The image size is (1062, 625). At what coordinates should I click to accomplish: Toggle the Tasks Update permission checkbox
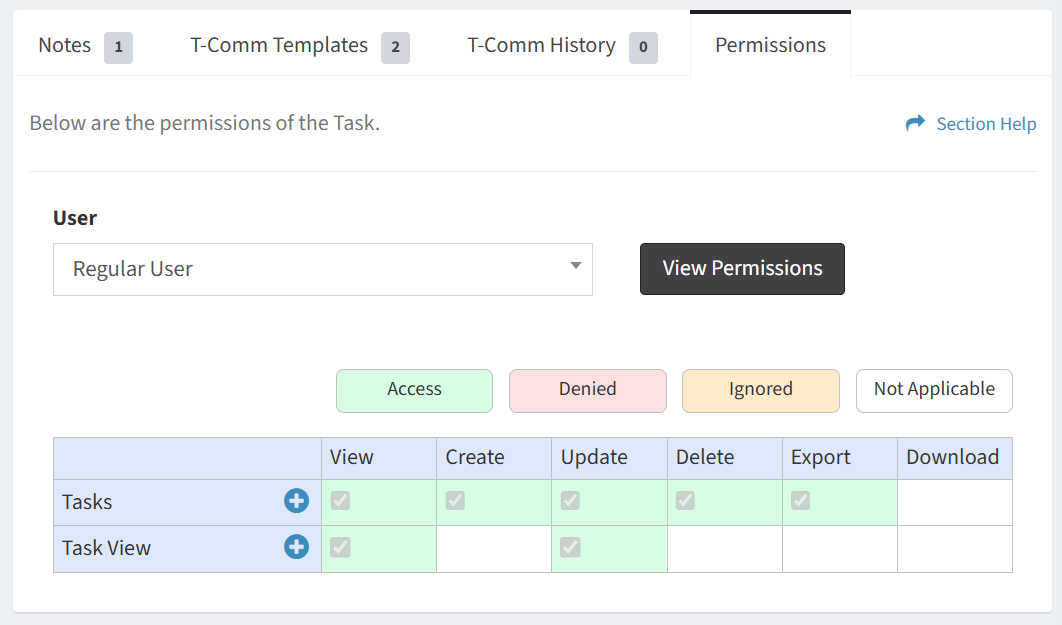[570, 501]
